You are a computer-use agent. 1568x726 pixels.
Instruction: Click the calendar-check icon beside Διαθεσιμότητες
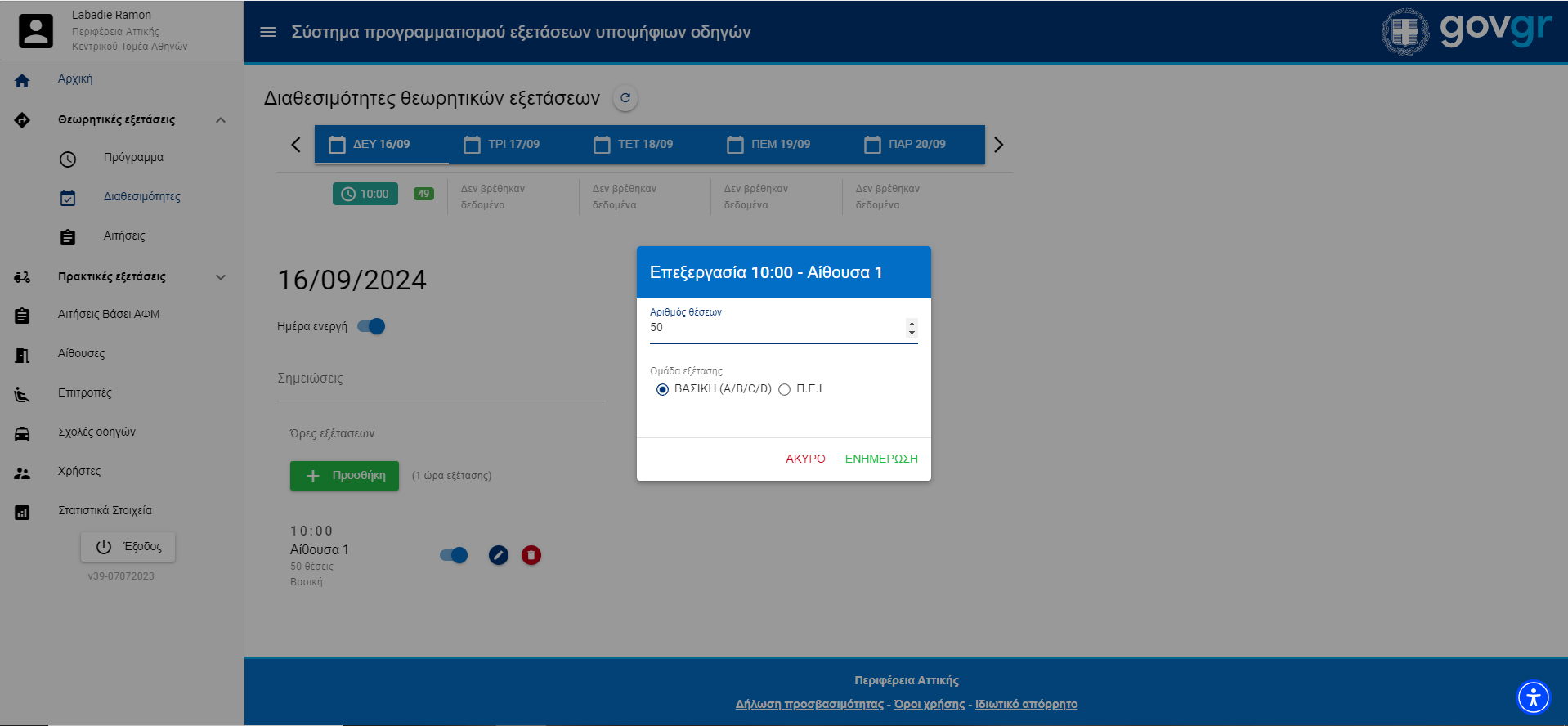[x=68, y=198]
